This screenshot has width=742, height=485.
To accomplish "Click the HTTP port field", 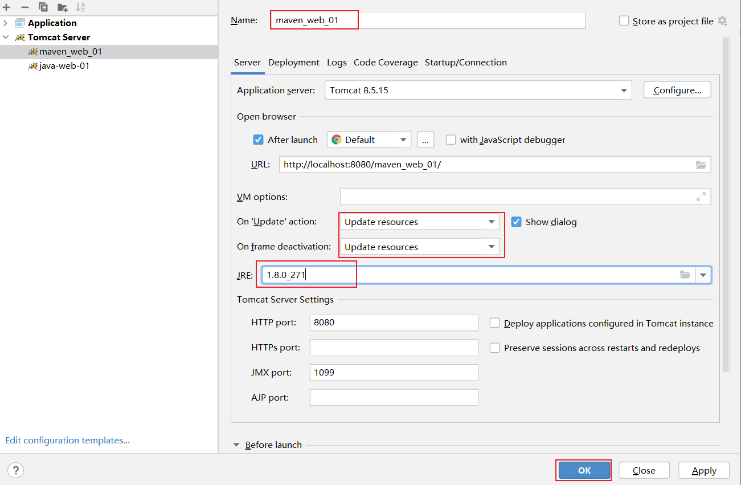I will [x=394, y=322].
